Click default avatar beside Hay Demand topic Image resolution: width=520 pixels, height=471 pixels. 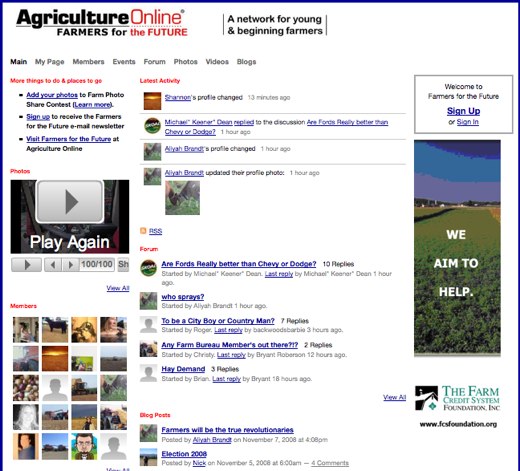click(x=148, y=373)
